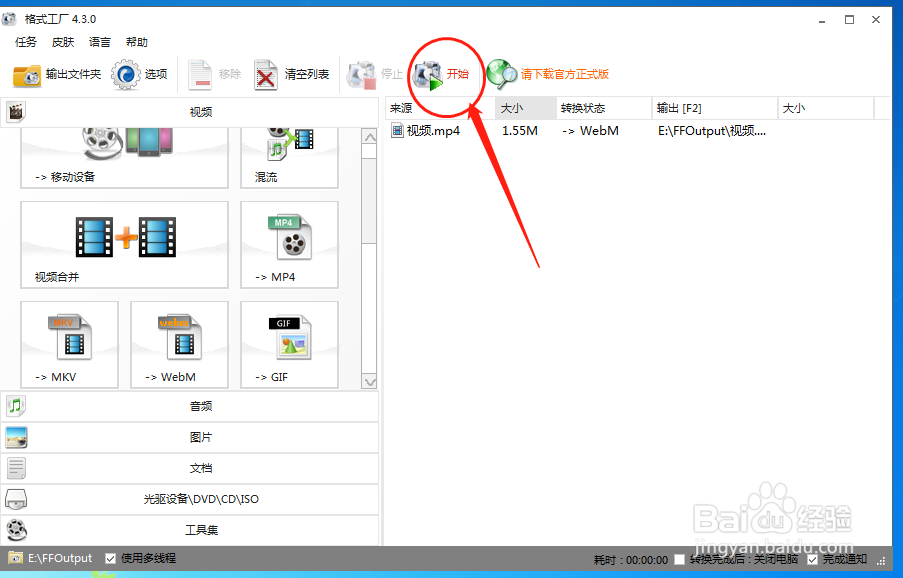
Task: Choose the 移动设备 conversion tile
Action: click(x=124, y=158)
